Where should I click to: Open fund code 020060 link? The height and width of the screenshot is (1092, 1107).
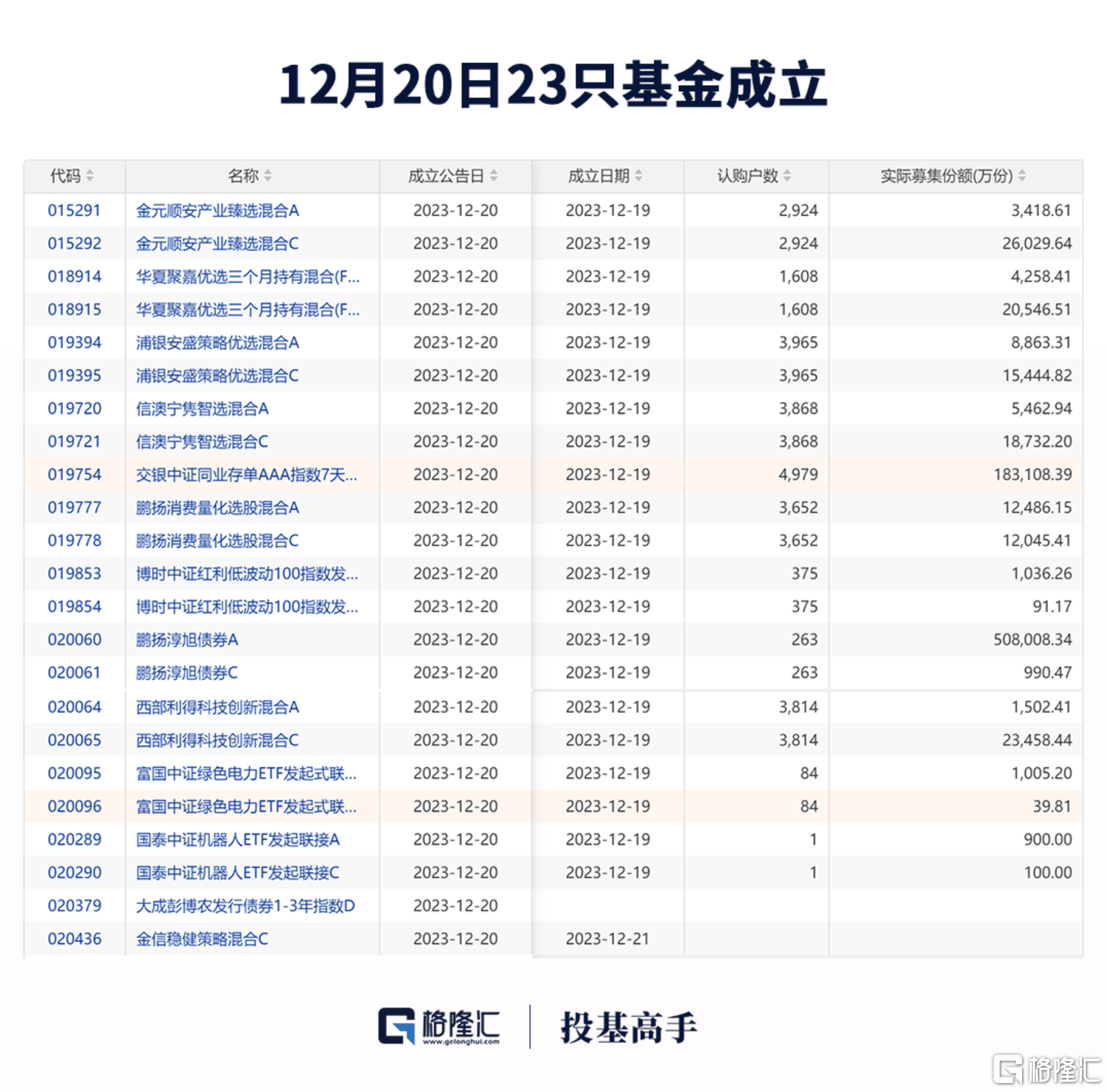coord(74,640)
